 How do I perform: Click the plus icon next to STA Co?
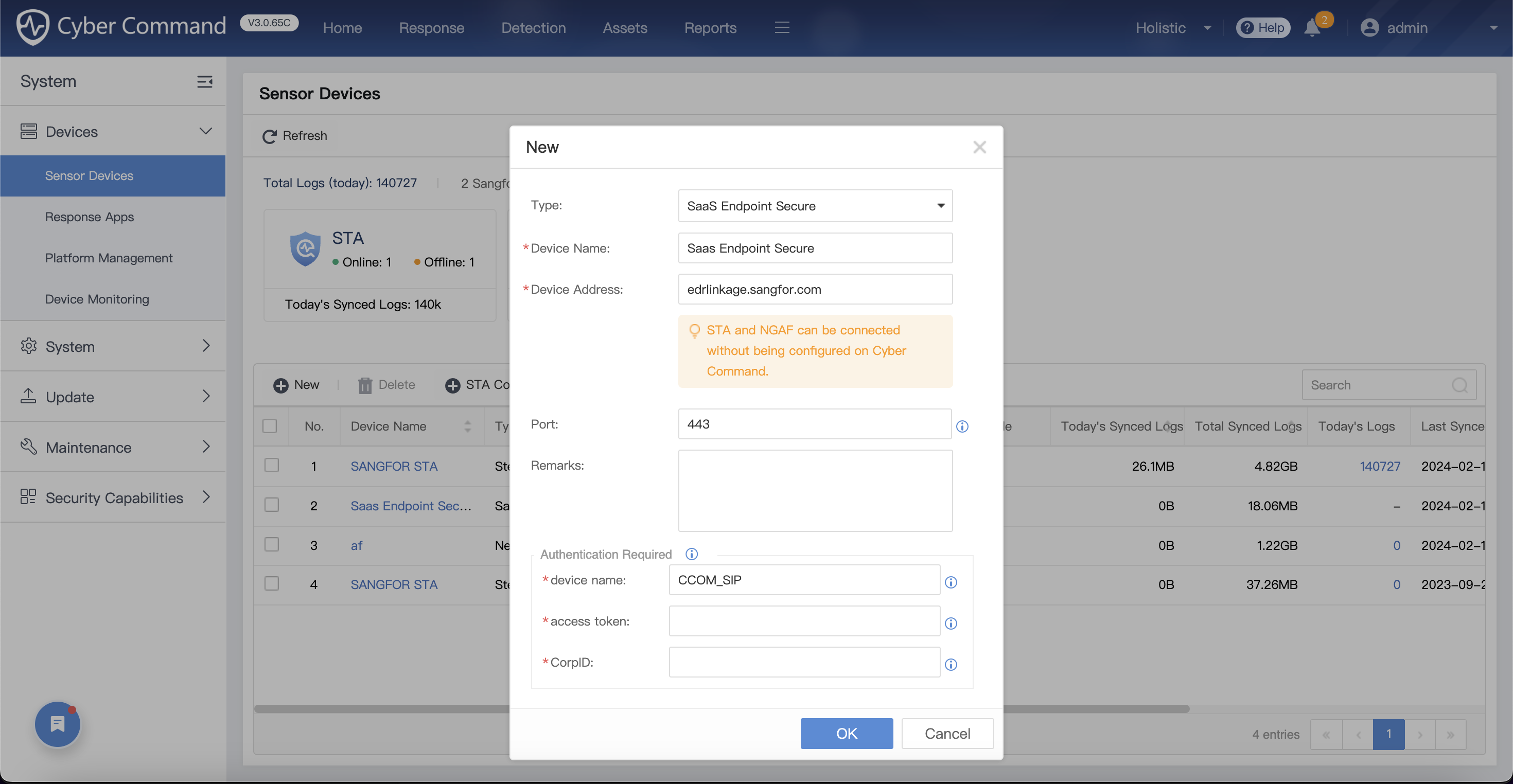click(x=452, y=385)
